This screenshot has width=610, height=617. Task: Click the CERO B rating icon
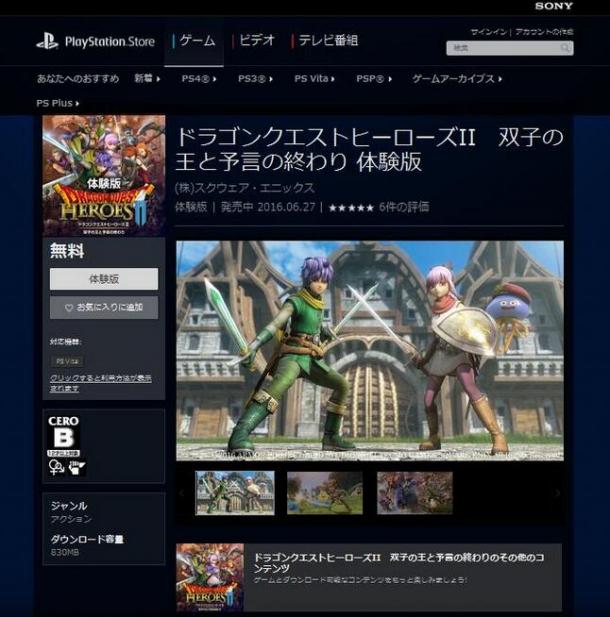click(64, 436)
